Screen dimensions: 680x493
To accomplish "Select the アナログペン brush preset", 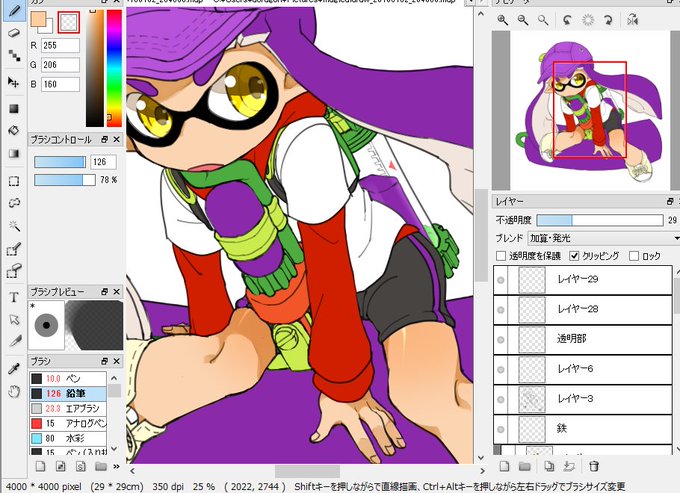I will pyautogui.click(x=68, y=423).
